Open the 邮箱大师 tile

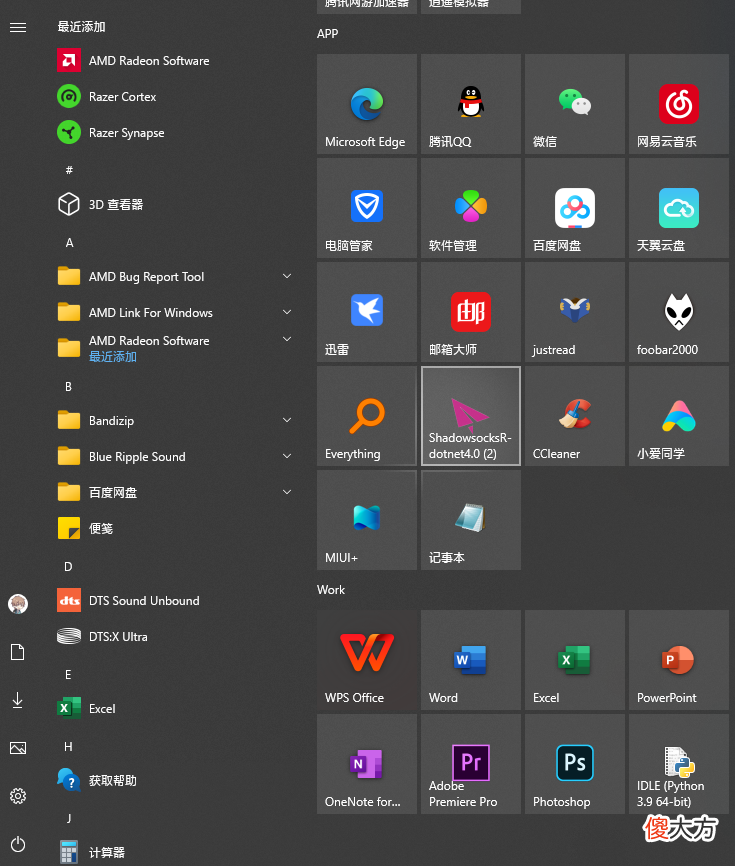click(x=470, y=312)
